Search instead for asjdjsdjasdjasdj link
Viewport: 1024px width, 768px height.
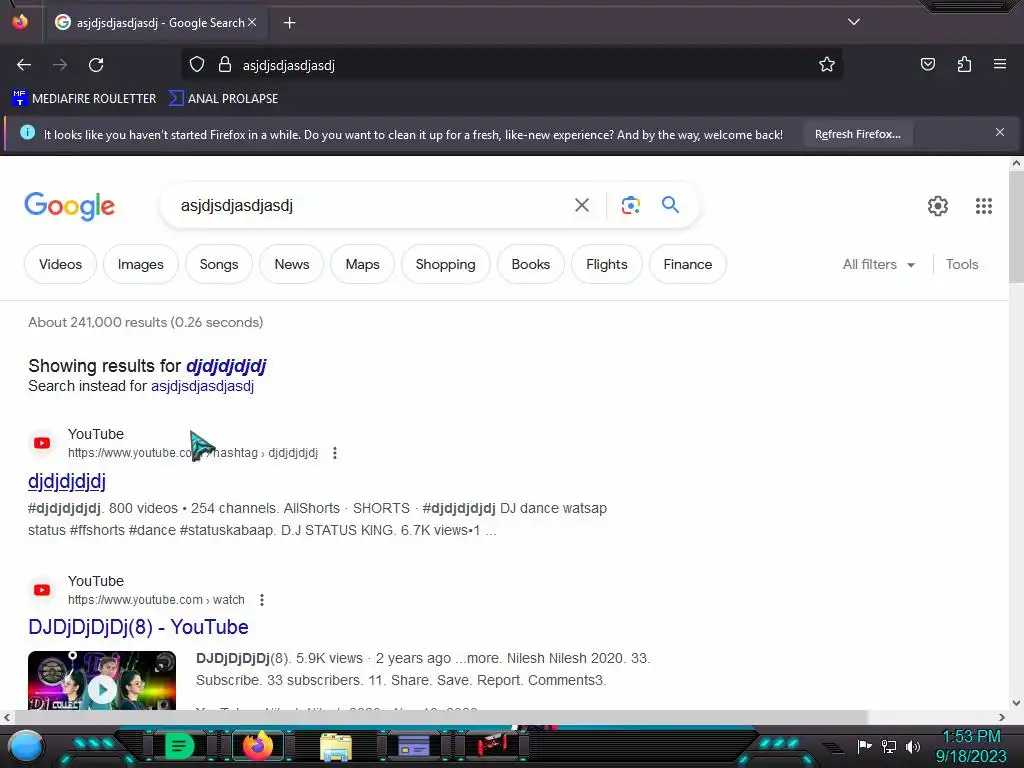click(202, 386)
